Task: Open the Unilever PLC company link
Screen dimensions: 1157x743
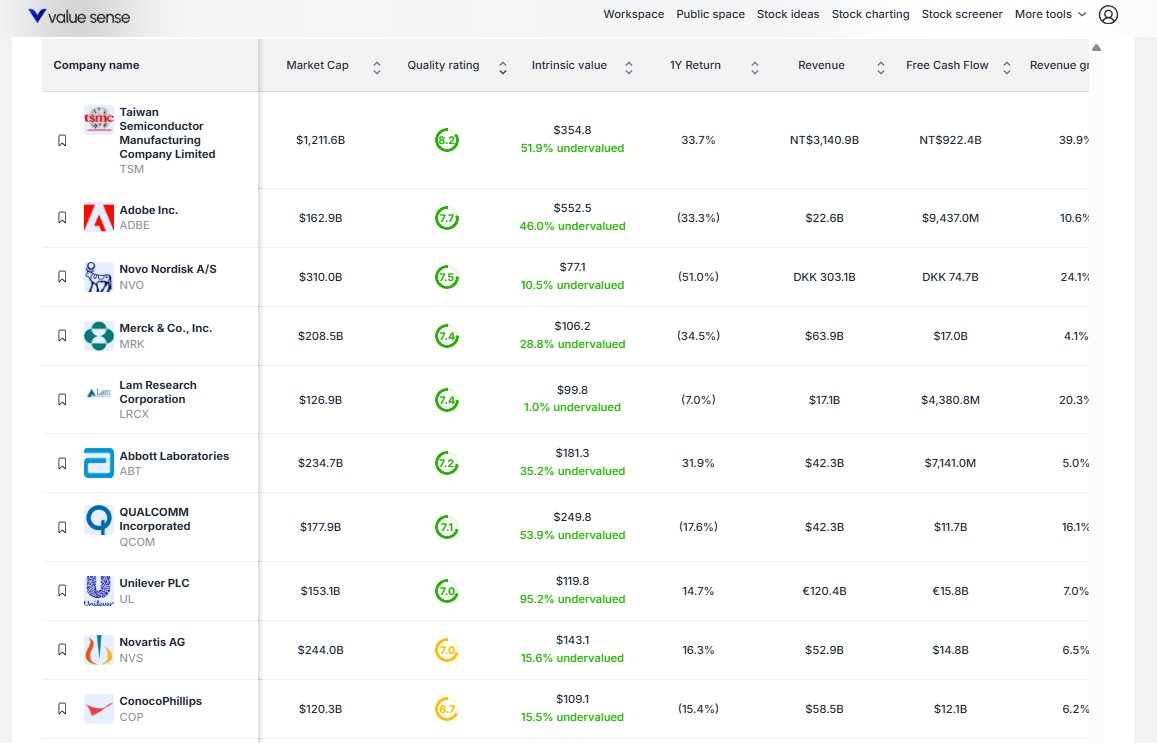Action: tap(155, 583)
